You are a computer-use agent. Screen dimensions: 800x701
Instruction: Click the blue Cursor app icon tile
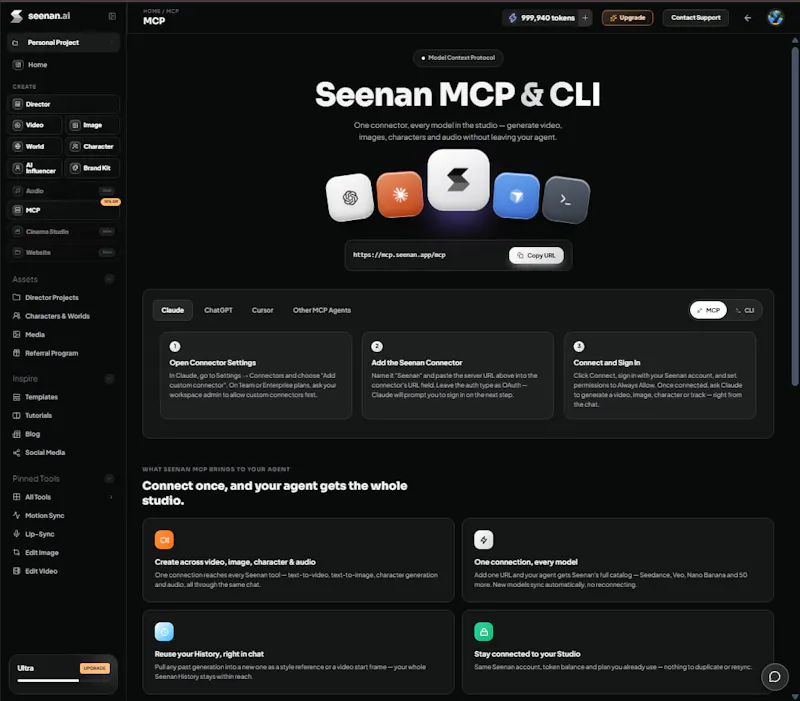(516, 196)
